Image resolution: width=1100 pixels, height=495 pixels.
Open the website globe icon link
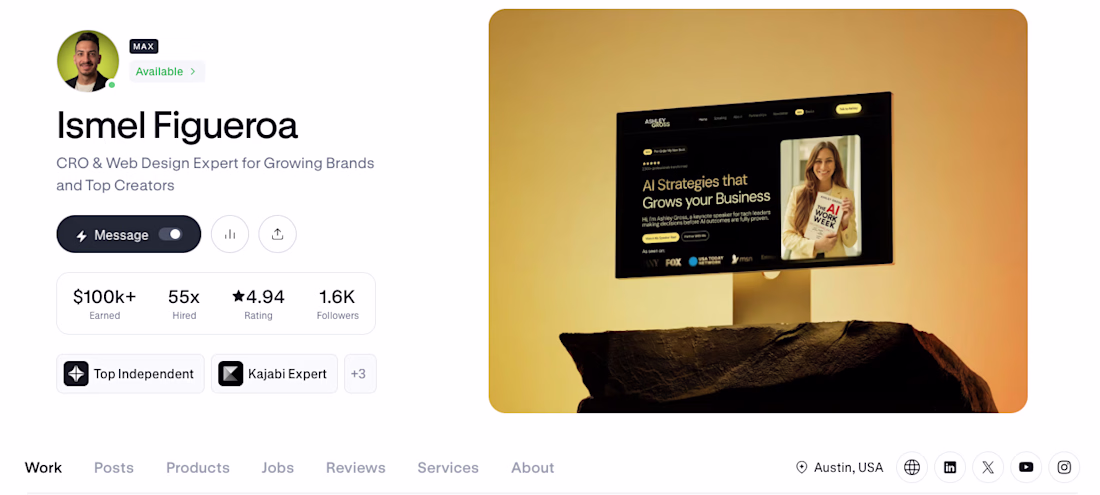point(912,467)
